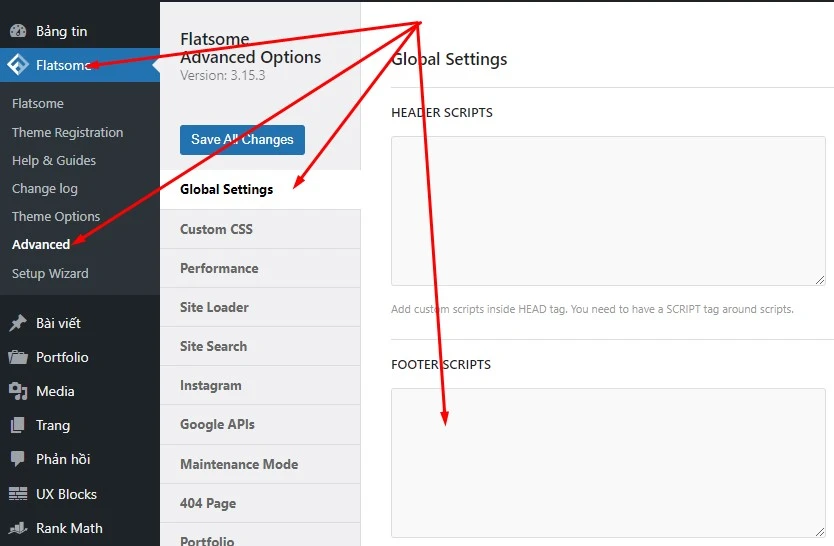Open the Custom CSS settings tab
The image size is (834, 546).
[216, 229]
